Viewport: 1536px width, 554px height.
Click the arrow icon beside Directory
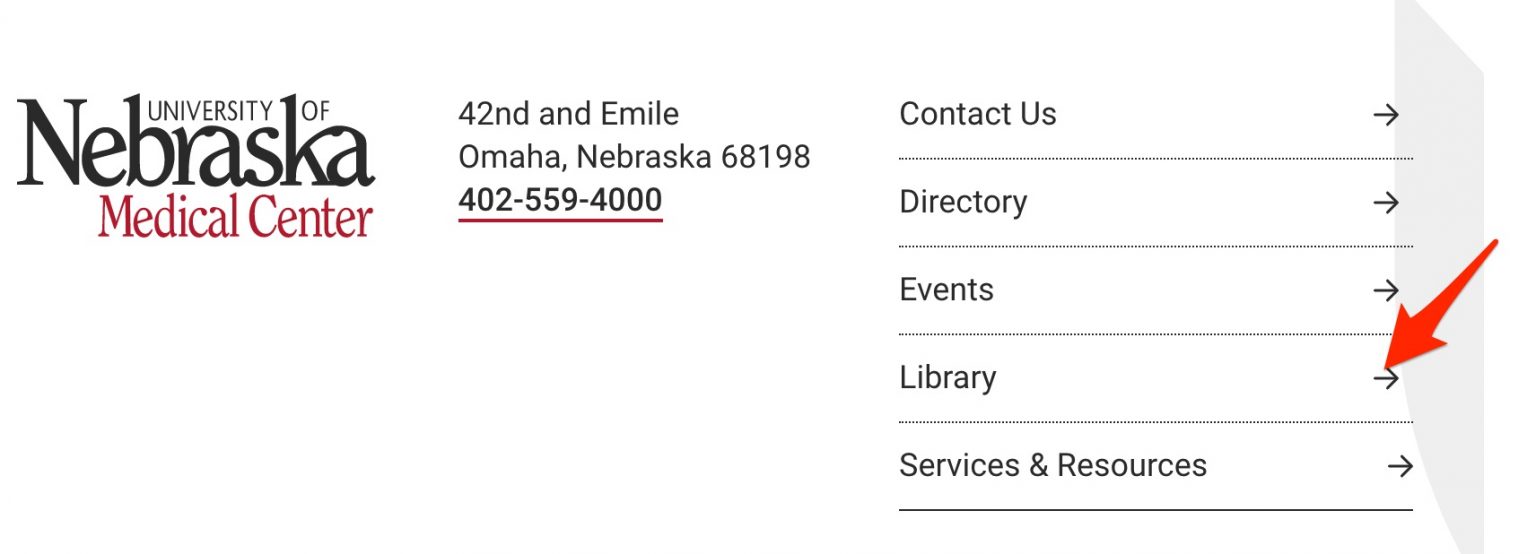[1385, 203]
